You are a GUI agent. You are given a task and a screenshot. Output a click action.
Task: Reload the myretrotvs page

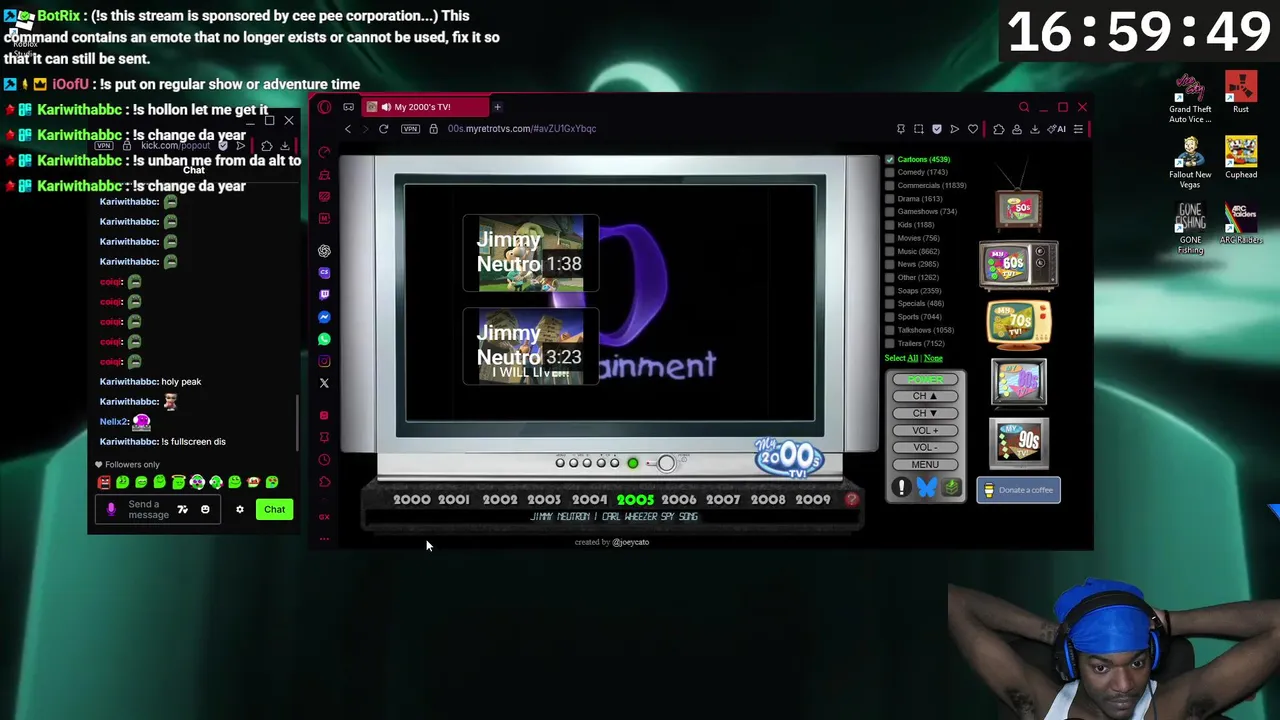tap(383, 129)
